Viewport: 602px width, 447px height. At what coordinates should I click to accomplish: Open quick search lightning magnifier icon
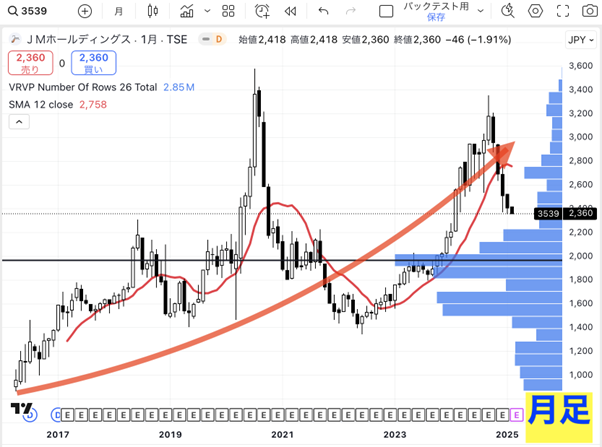click(508, 11)
